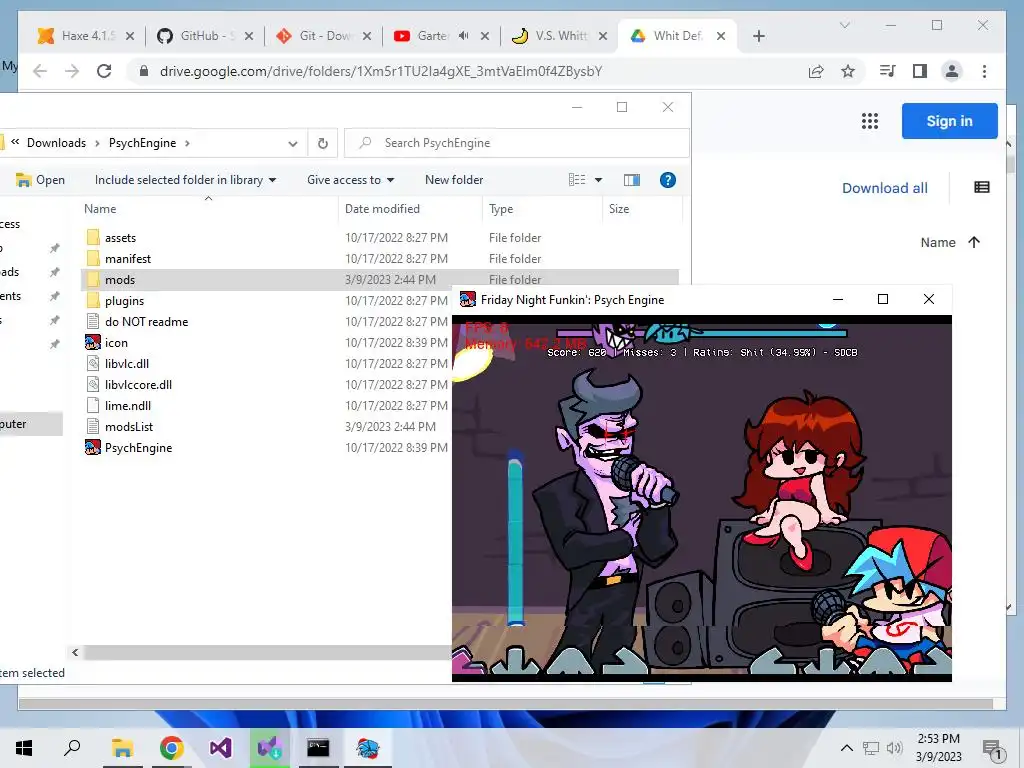Open the view options dropdown arrow
This screenshot has width=1024, height=768.
click(x=598, y=180)
